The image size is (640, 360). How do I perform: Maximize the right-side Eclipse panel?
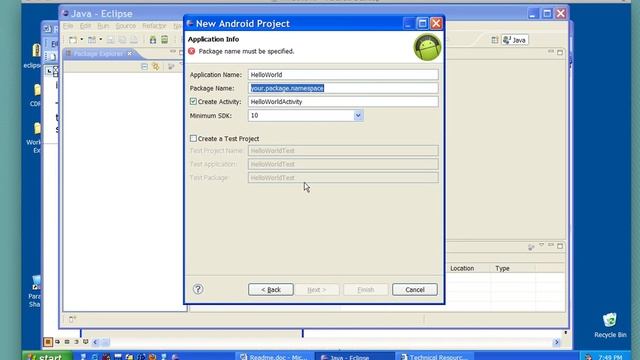click(x=560, y=52)
